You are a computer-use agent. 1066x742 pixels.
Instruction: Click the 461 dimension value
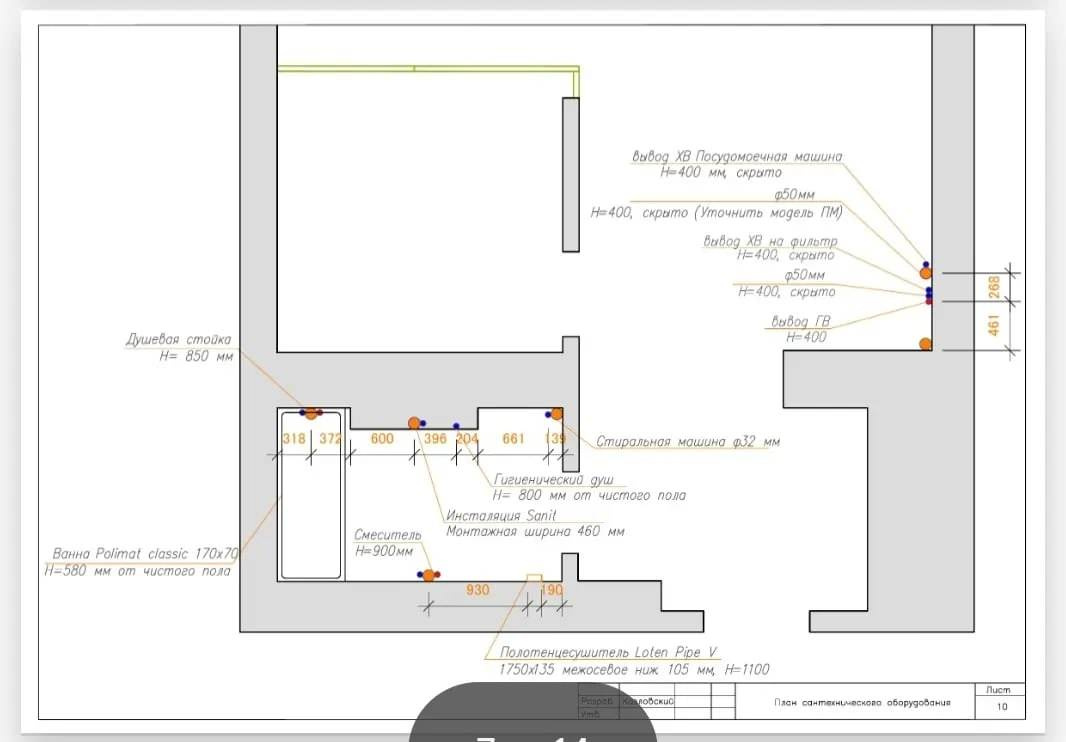[x=994, y=325]
